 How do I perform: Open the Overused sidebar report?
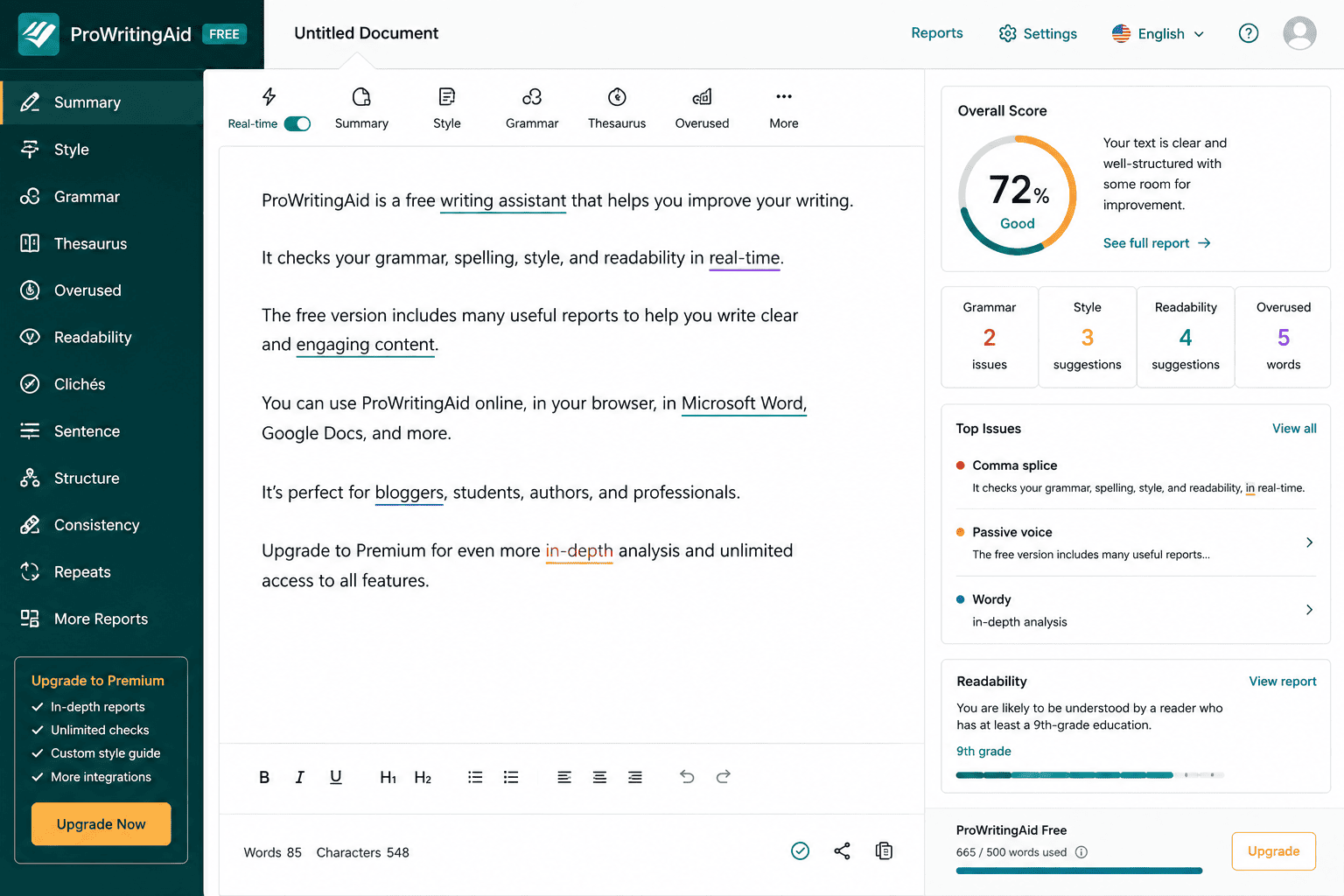102,290
